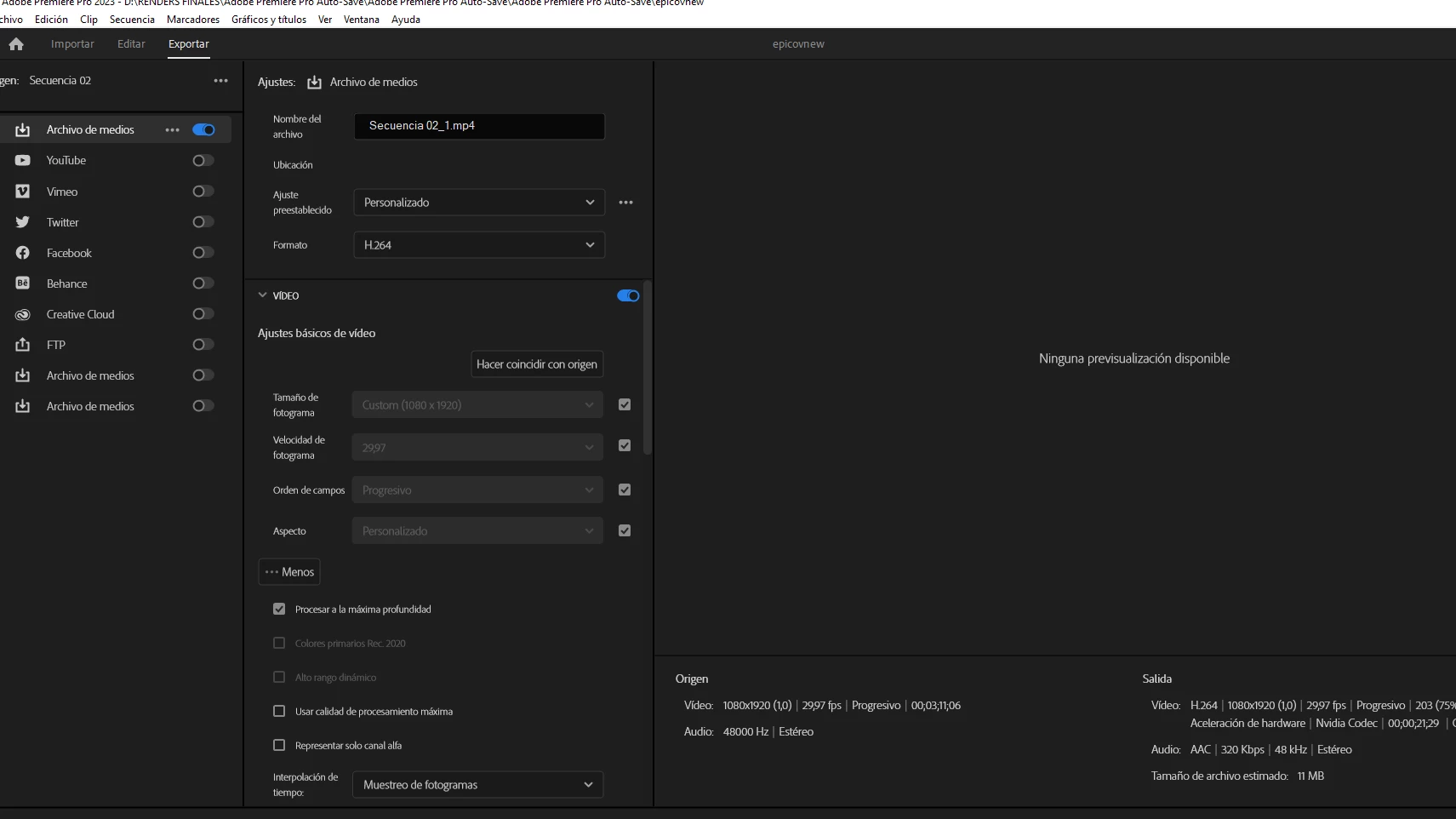Uncheck the Orden de campos match-source checkbox

point(625,490)
